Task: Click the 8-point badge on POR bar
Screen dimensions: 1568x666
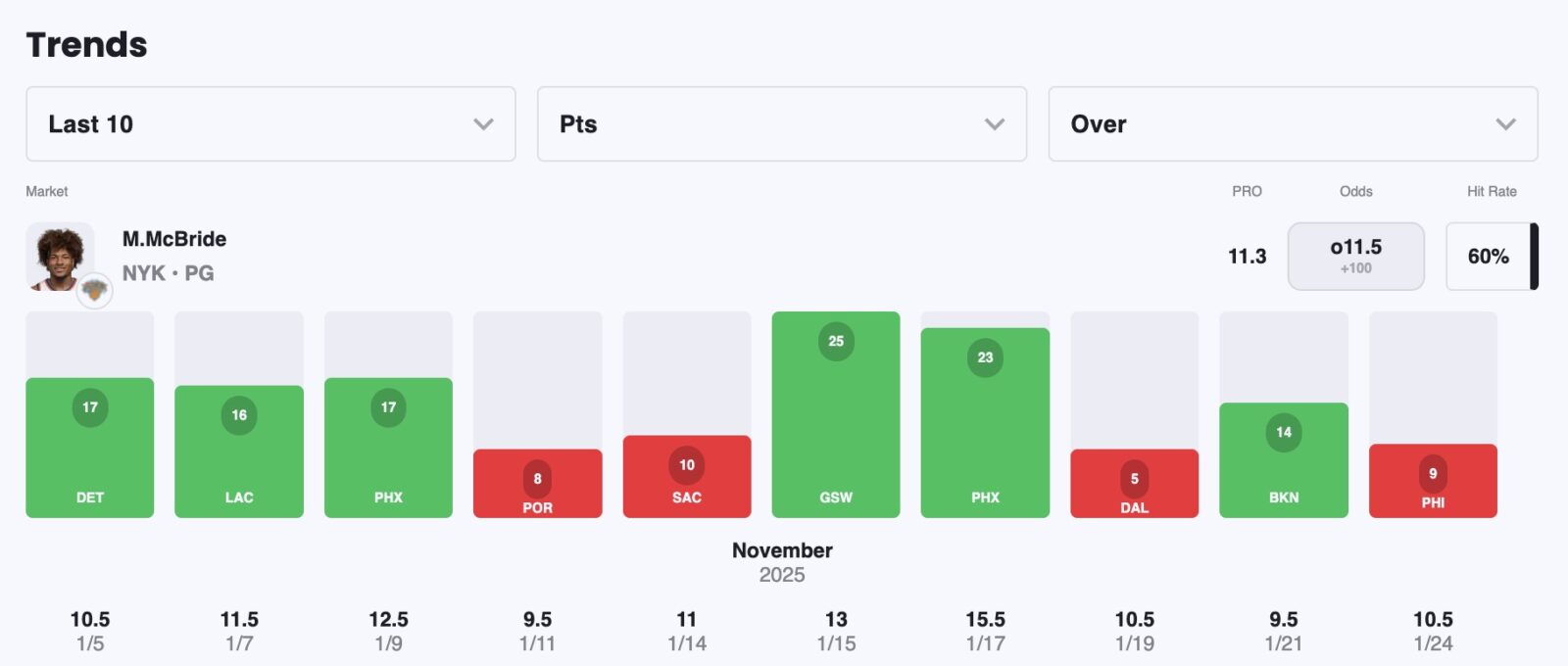Action: (537, 479)
